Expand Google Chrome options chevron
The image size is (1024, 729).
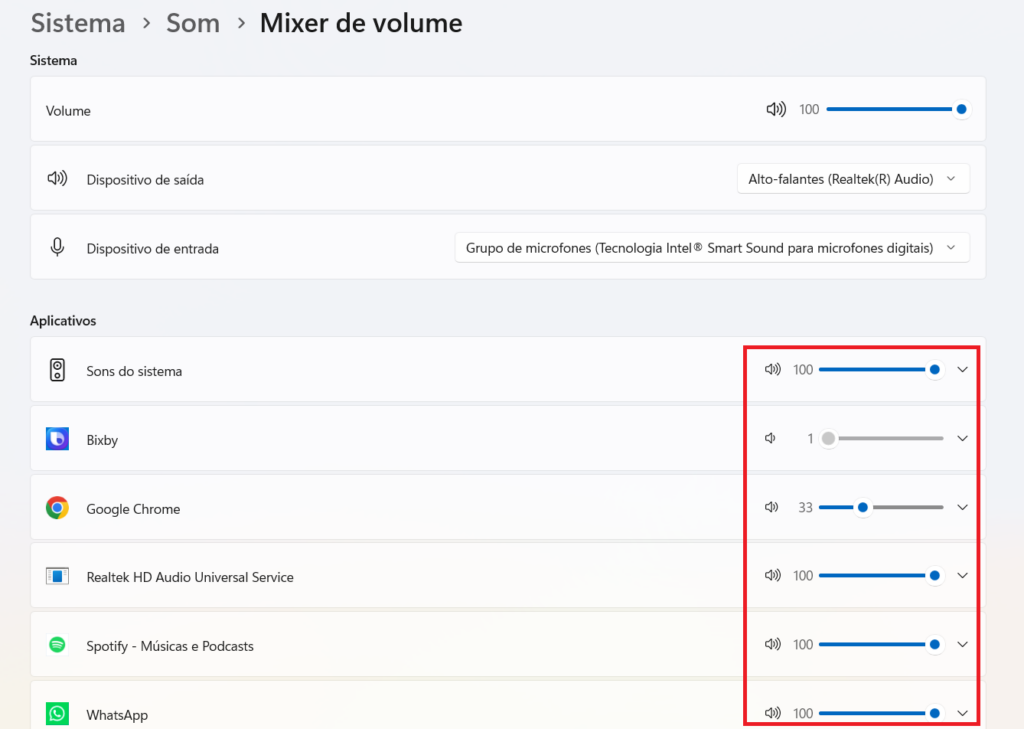(x=962, y=507)
